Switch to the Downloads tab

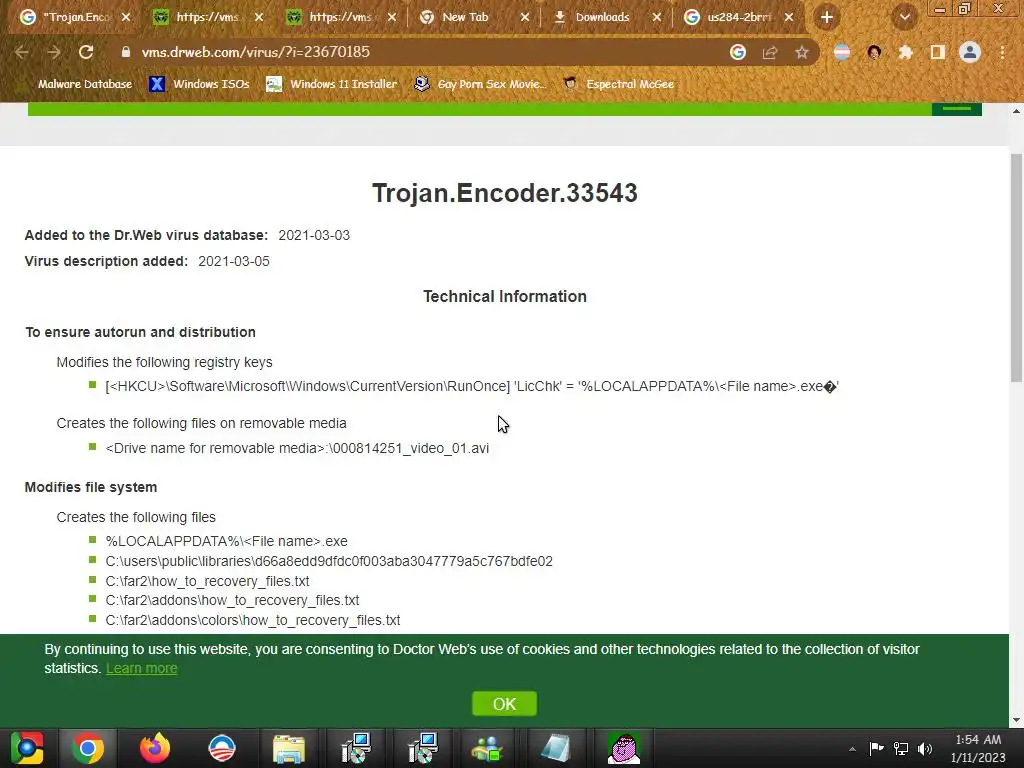point(606,18)
